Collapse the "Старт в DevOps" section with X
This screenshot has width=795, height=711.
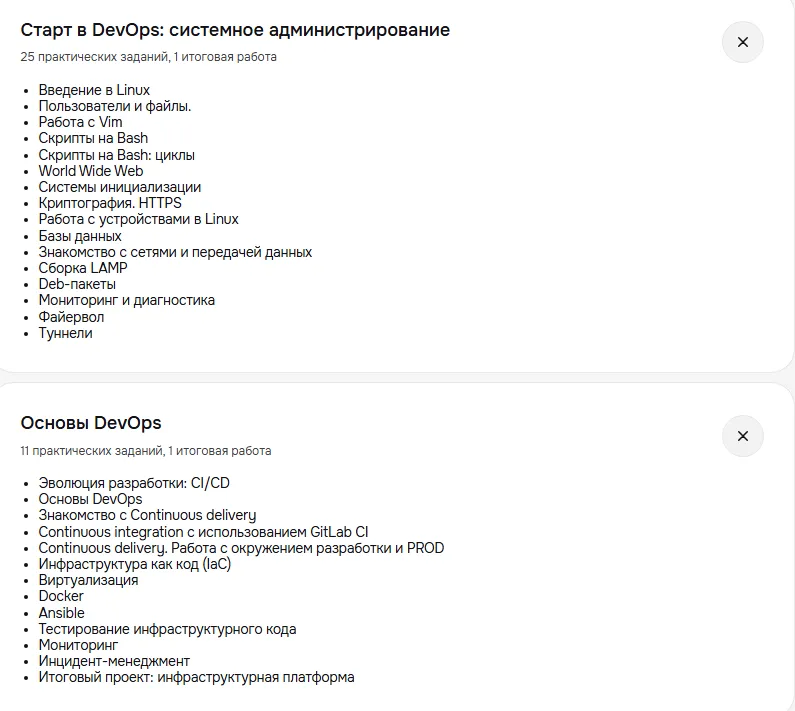click(742, 42)
